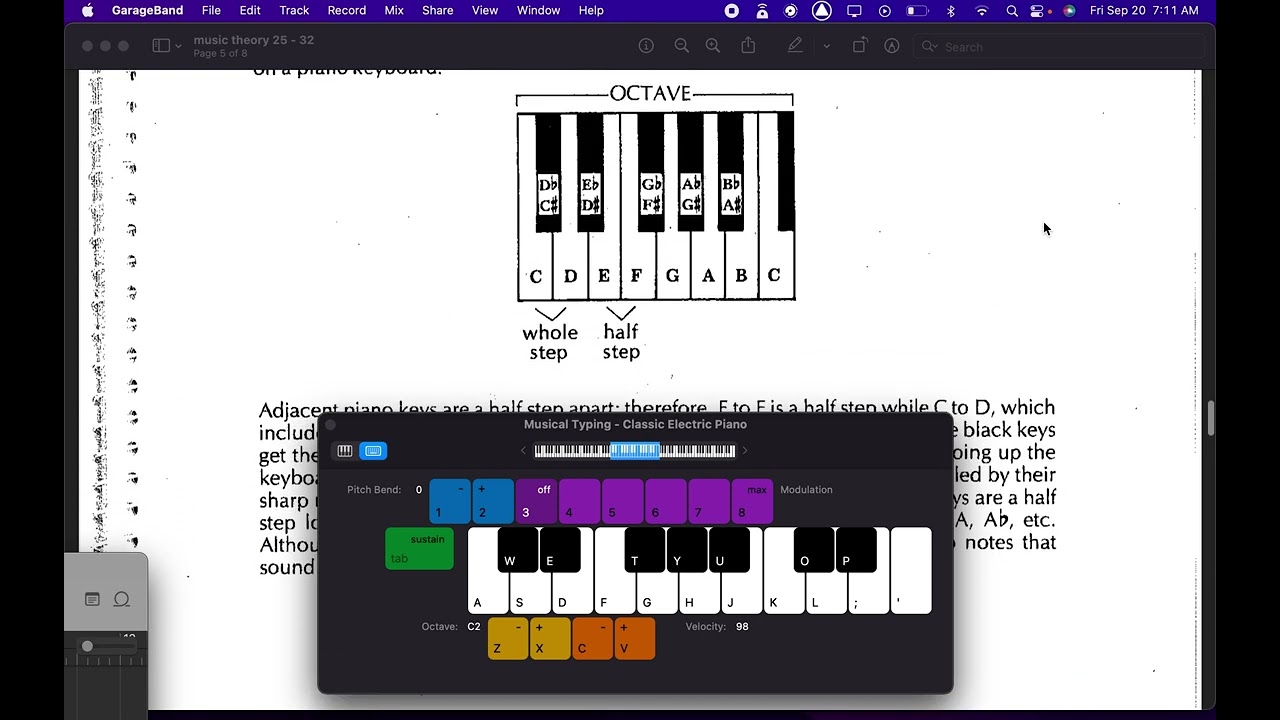Shift the keyboard range left with arrow
This screenshot has height=720, width=1280.
[523, 451]
